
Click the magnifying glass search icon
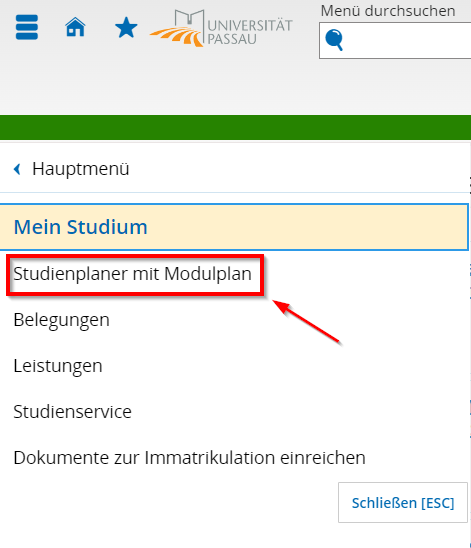click(334, 40)
